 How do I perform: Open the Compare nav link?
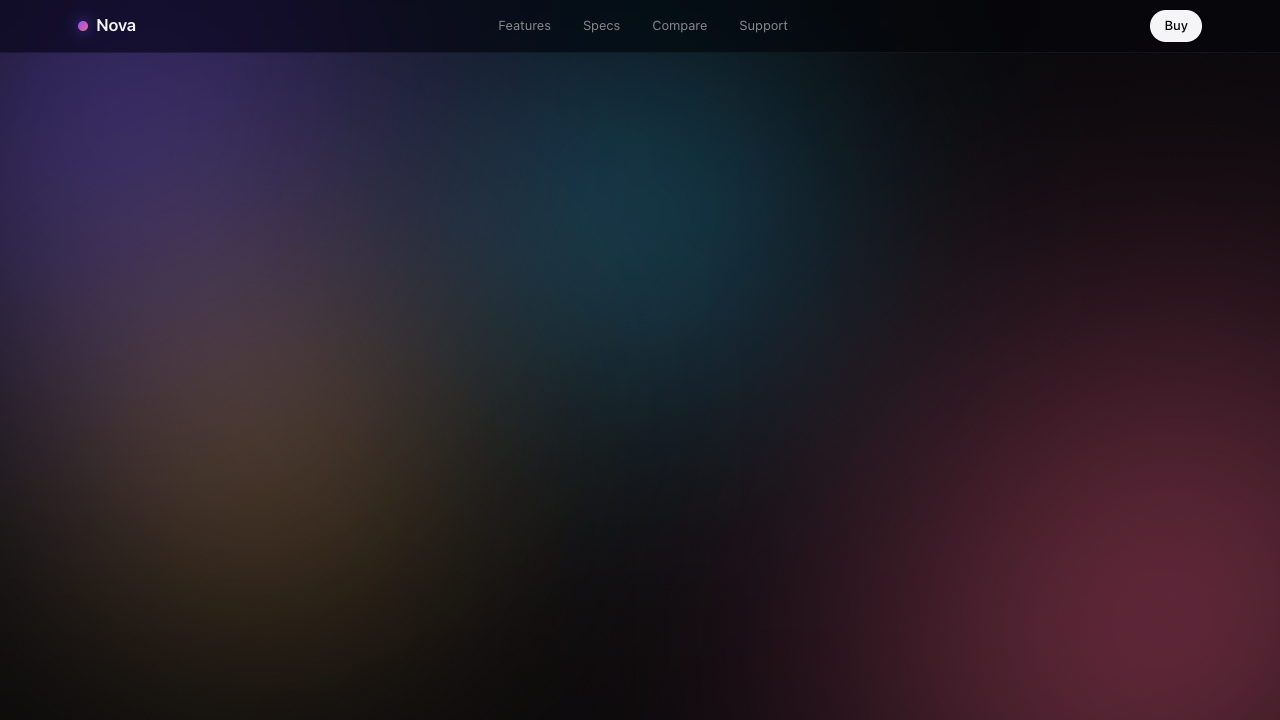679,26
